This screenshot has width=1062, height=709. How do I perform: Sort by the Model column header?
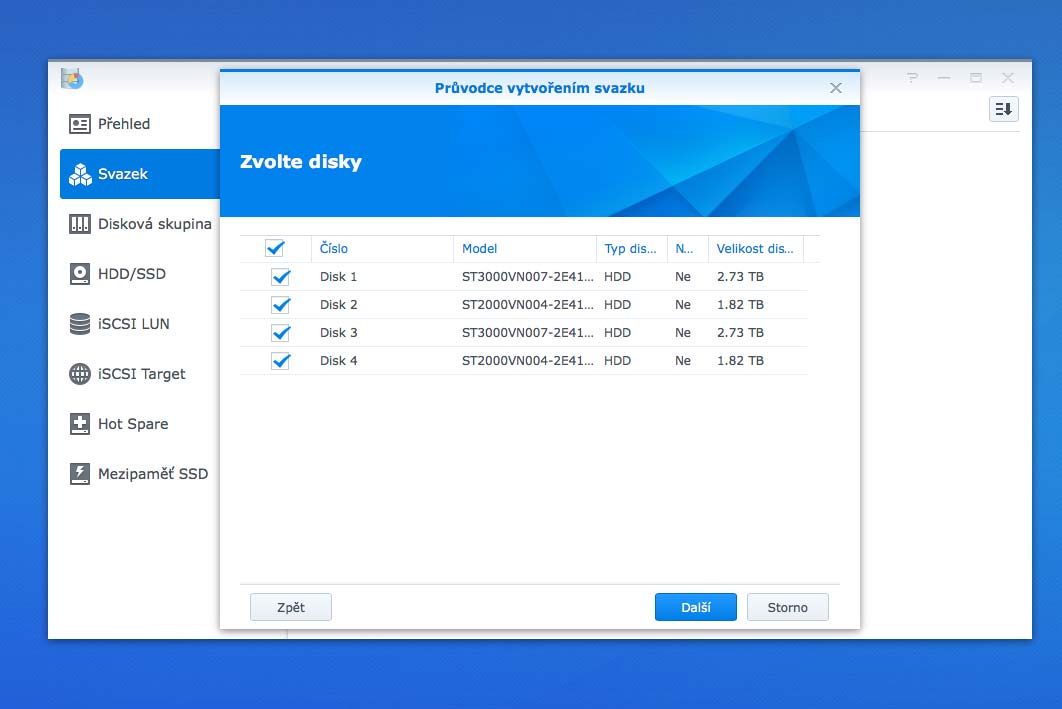[480, 248]
